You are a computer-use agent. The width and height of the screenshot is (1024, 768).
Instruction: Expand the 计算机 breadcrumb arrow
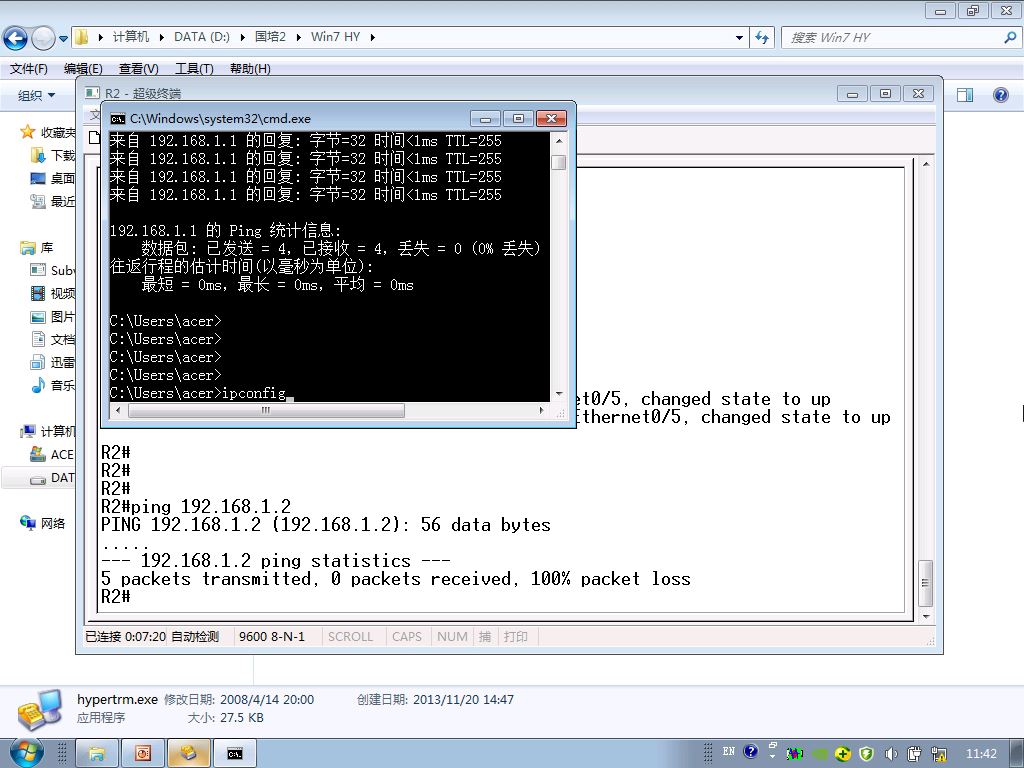tap(162, 37)
